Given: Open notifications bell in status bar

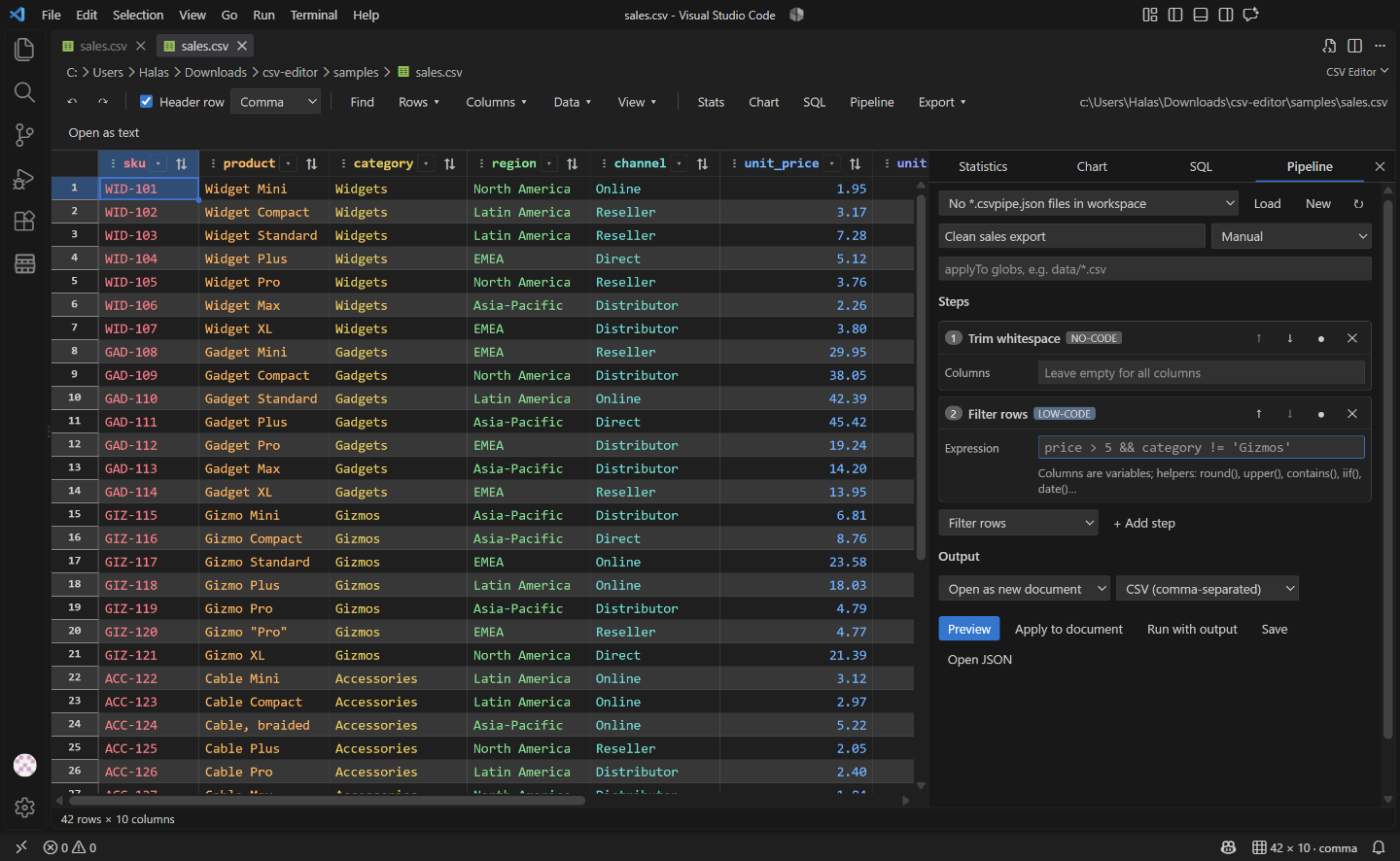Looking at the screenshot, I should click(x=1379, y=847).
